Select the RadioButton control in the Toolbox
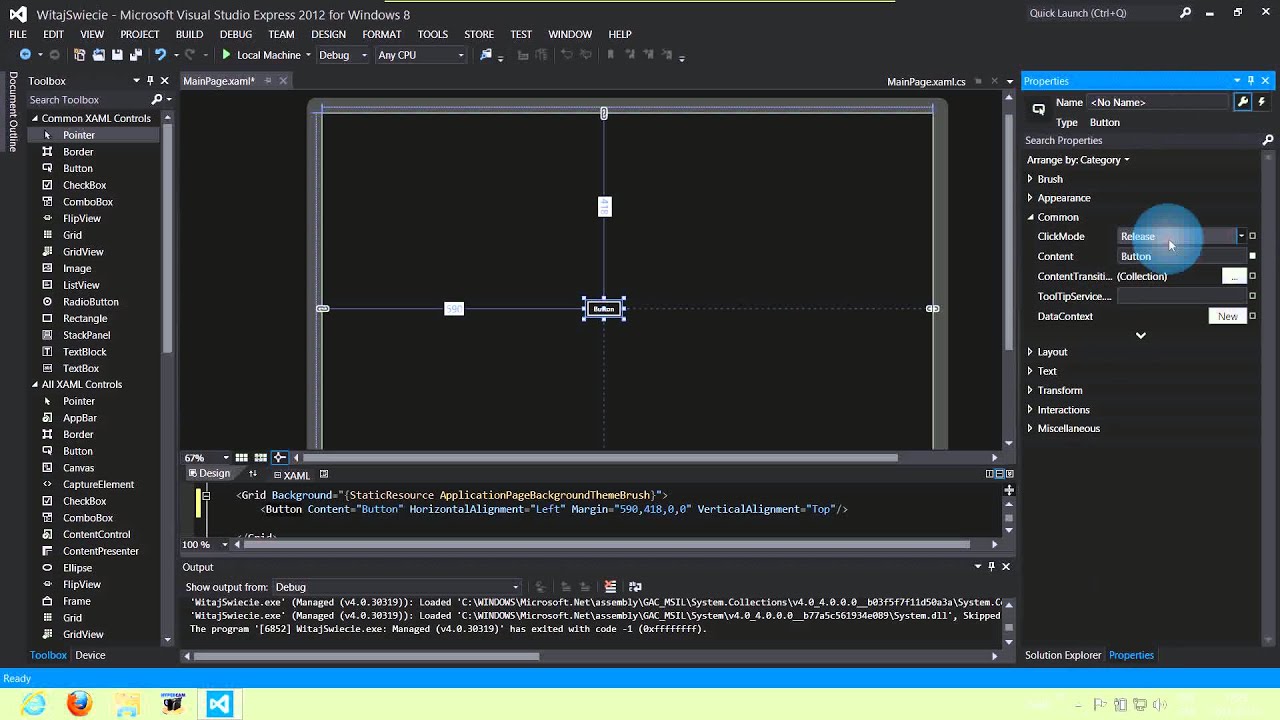This screenshot has height=720, width=1280. point(90,302)
